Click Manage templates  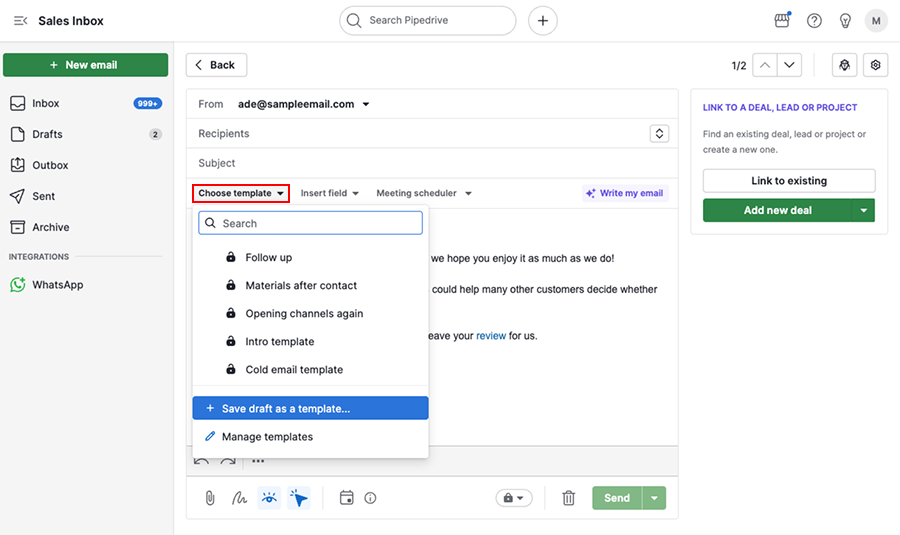[x=311, y=437]
